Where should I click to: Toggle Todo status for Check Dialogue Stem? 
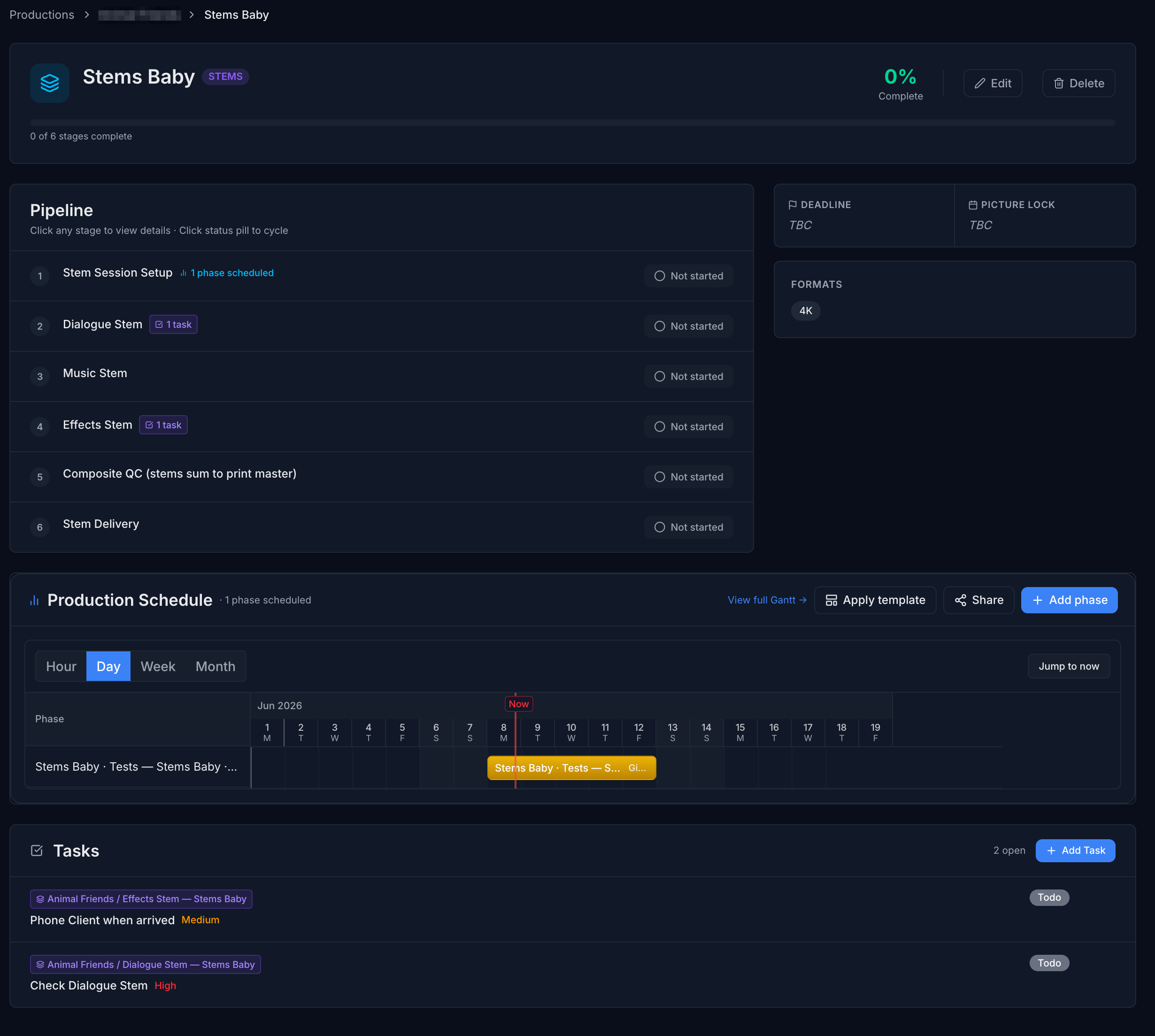[x=1049, y=963]
